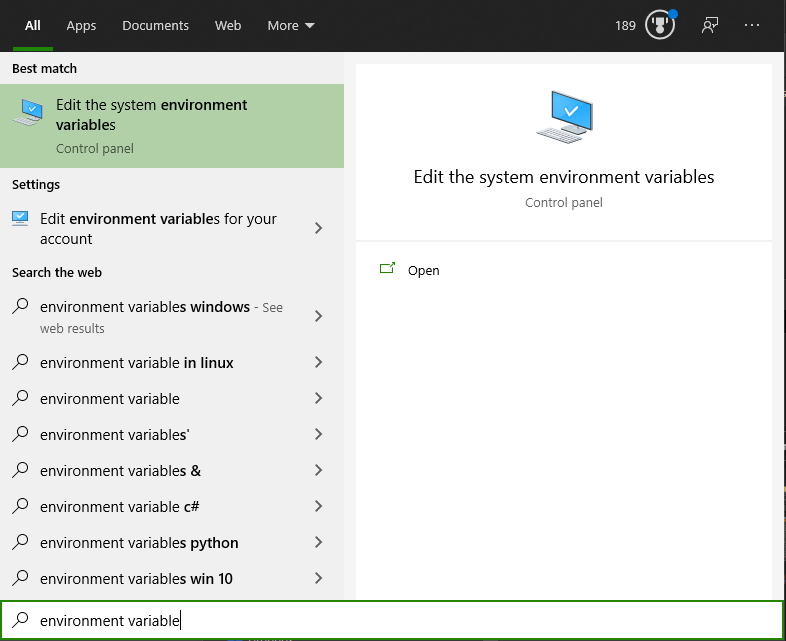Image resolution: width=786 pixels, height=641 pixels.
Task: Select 'environment variables win 10' suggestion
Action: (x=136, y=579)
